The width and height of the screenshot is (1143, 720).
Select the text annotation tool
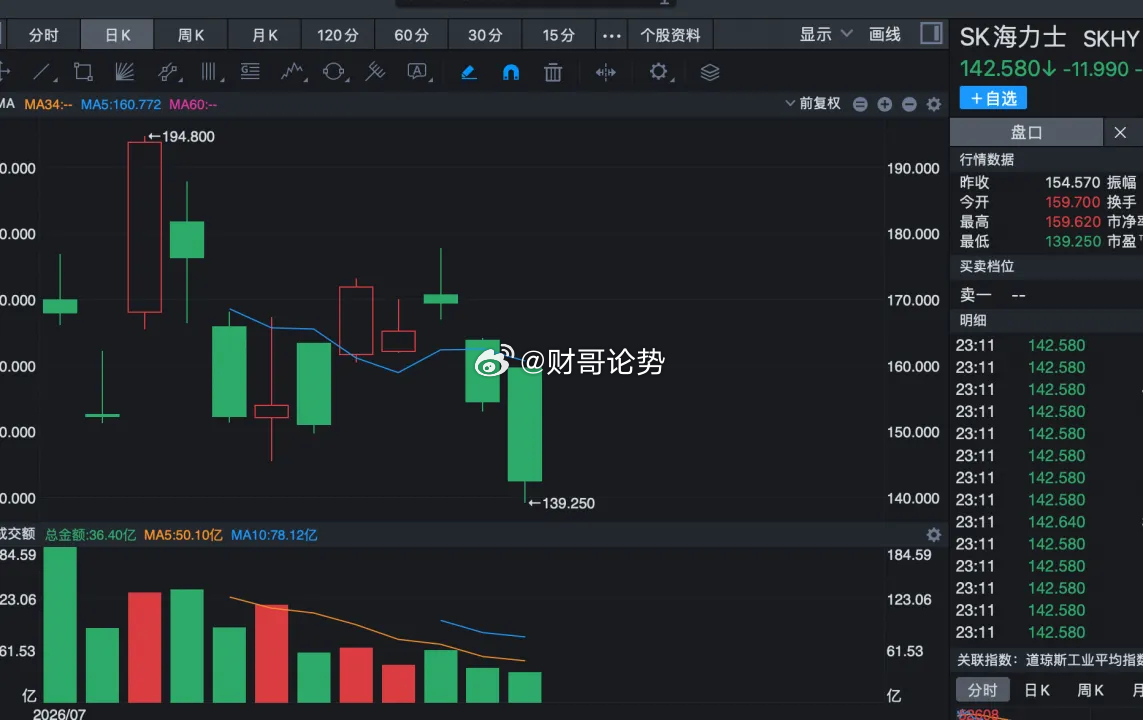pyautogui.click(x=418, y=71)
